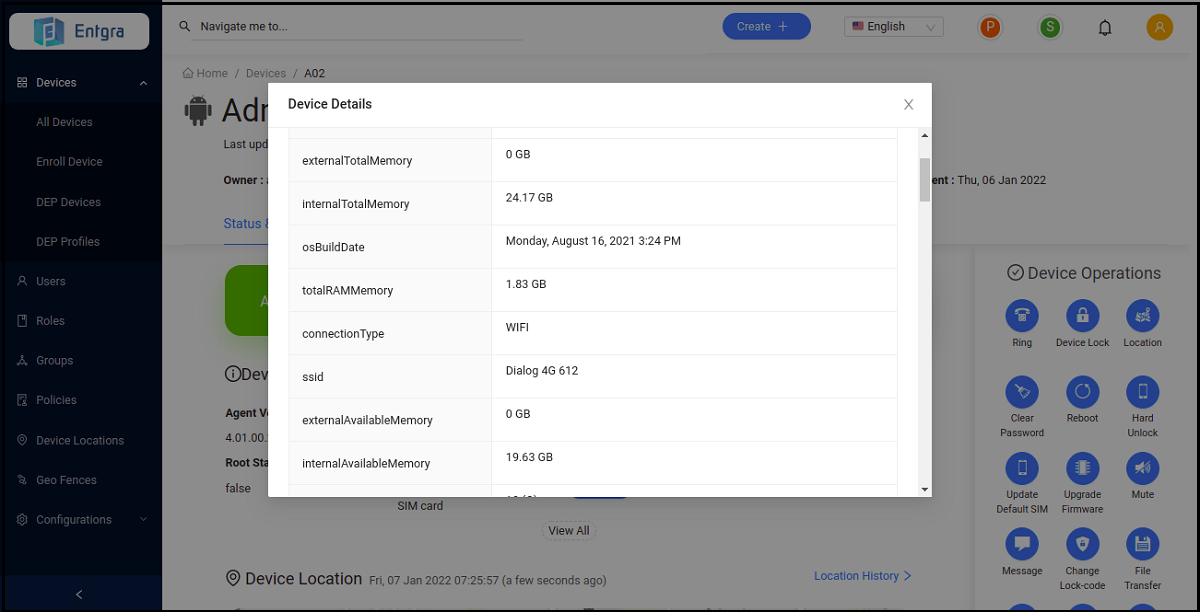
Task: Open the Location History link
Action: tap(862, 576)
